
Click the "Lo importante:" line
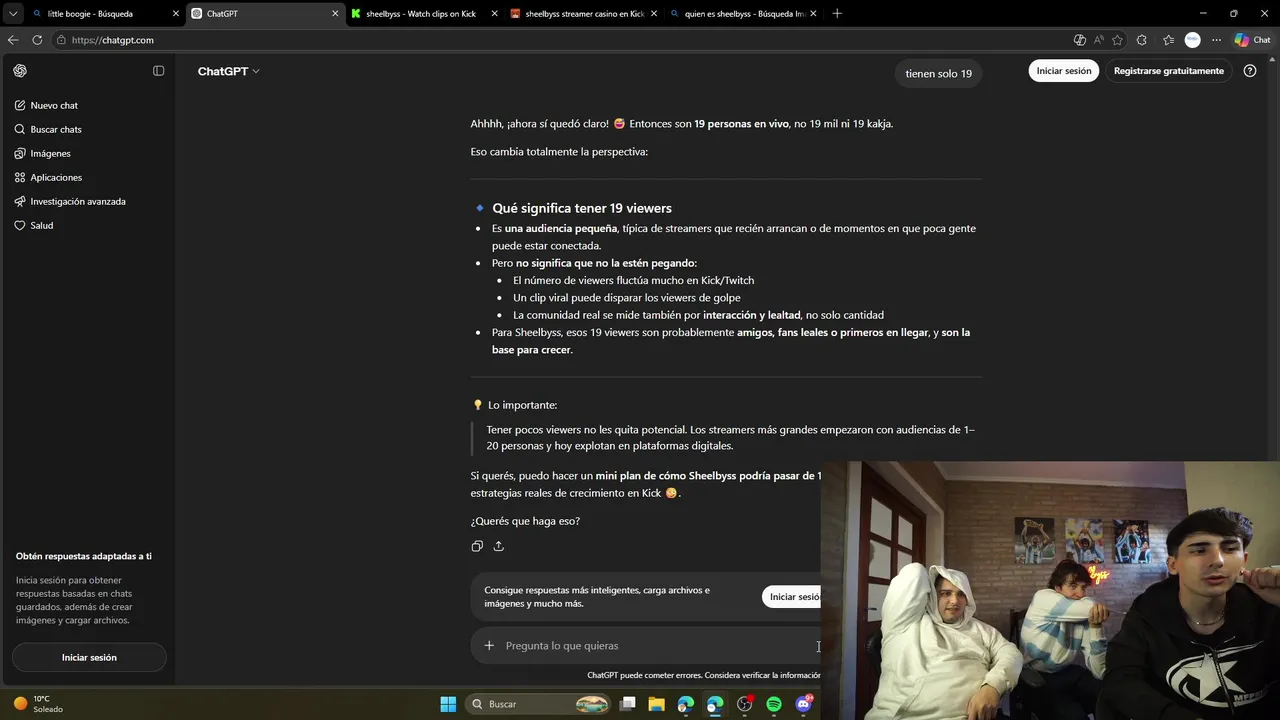coord(522,405)
